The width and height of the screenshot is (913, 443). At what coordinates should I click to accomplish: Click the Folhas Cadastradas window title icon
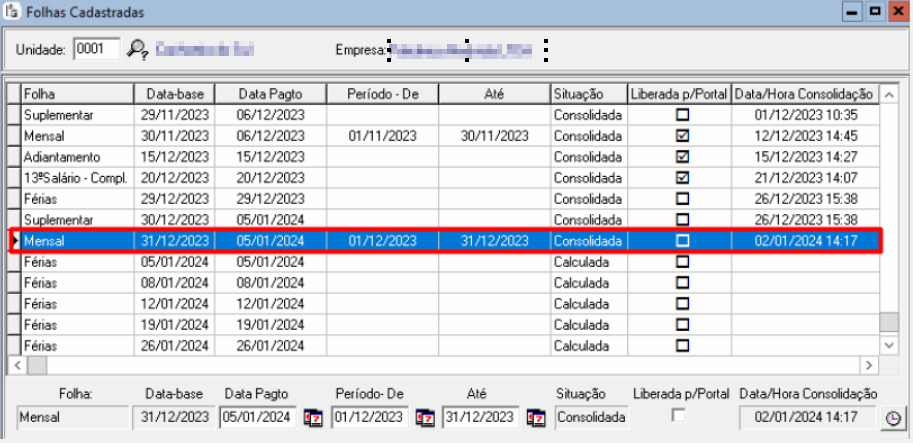(x=12, y=12)
